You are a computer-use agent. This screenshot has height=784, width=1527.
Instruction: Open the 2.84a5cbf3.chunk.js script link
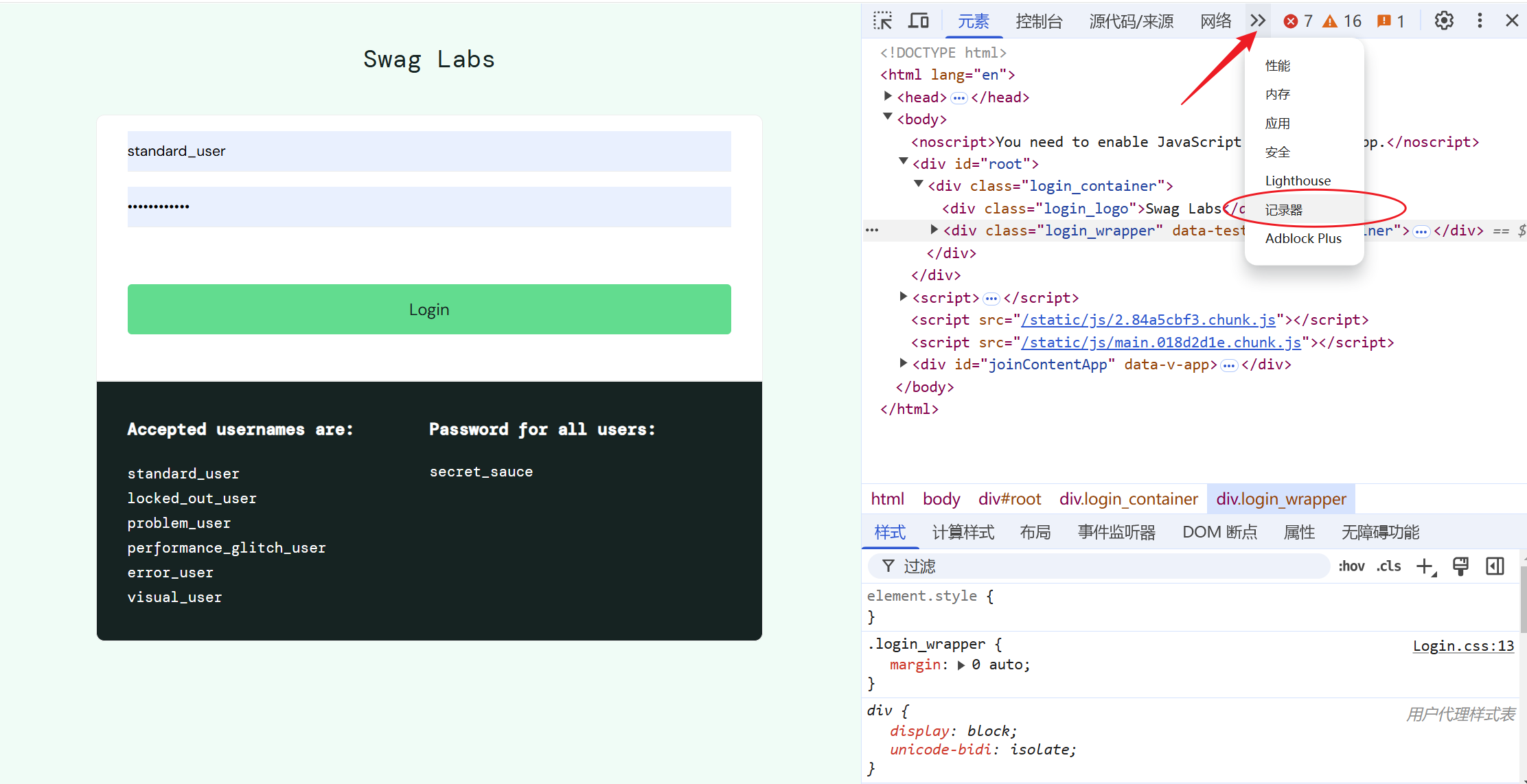pos(1148,320)
